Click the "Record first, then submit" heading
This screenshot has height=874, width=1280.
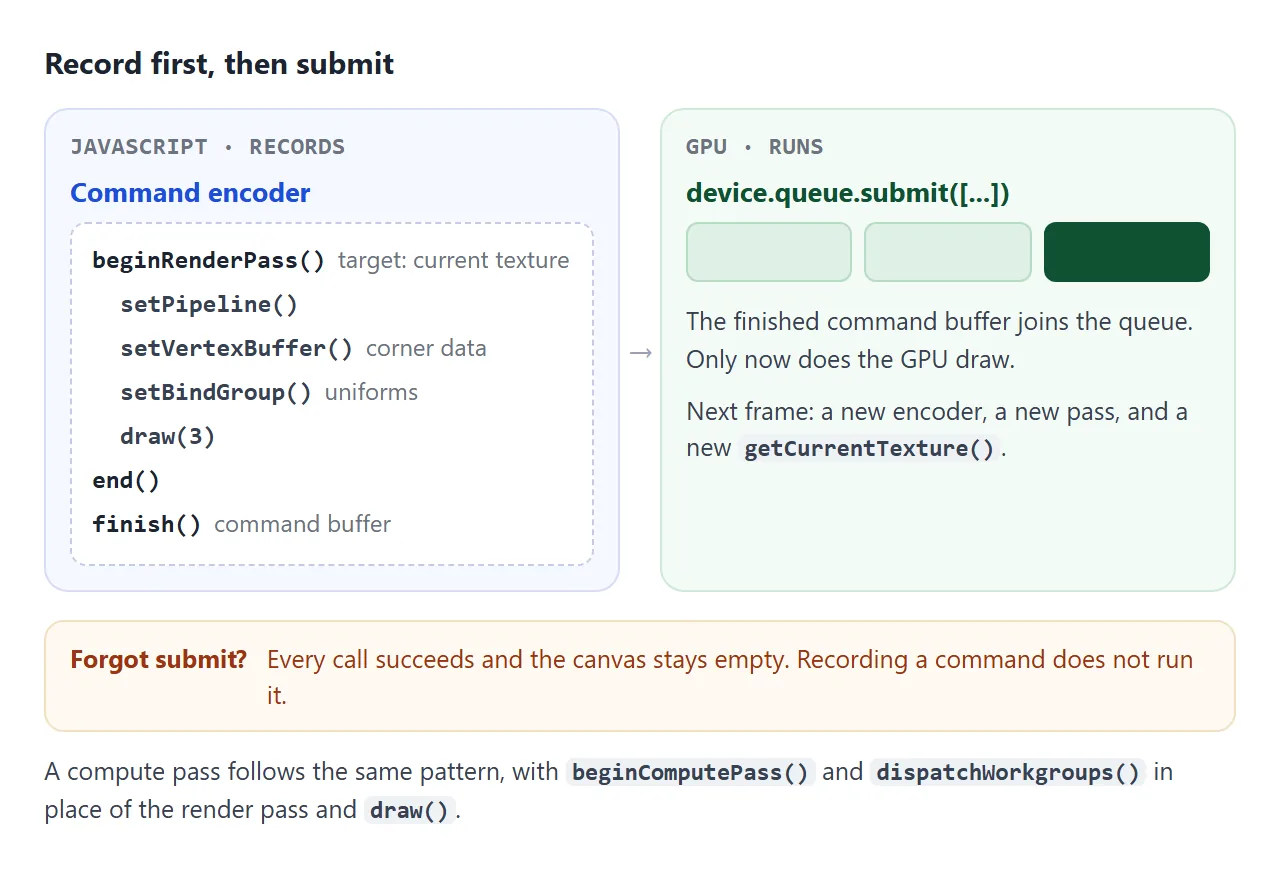tap(219, 64)
